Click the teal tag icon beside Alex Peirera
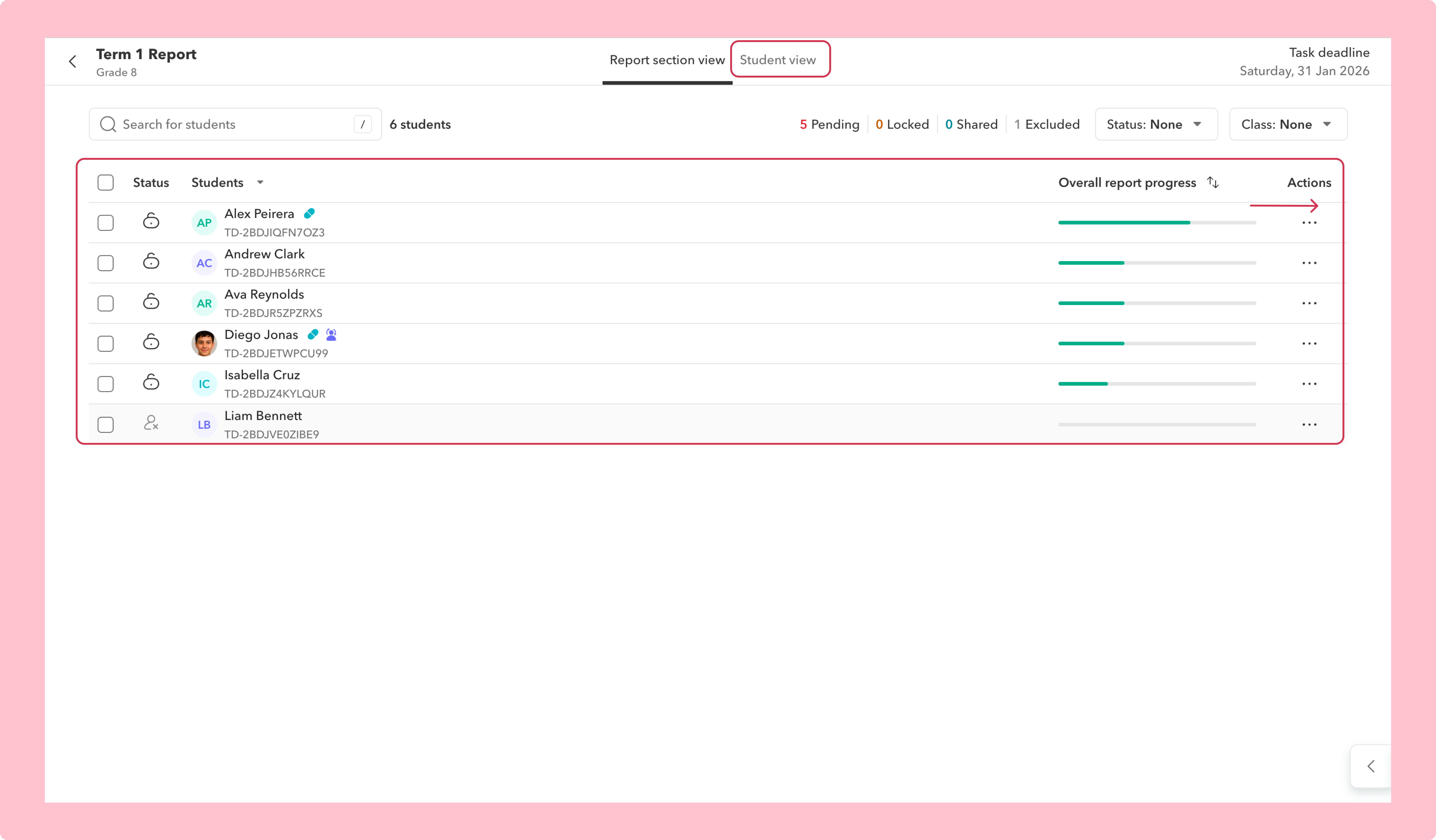 (309, 214)
